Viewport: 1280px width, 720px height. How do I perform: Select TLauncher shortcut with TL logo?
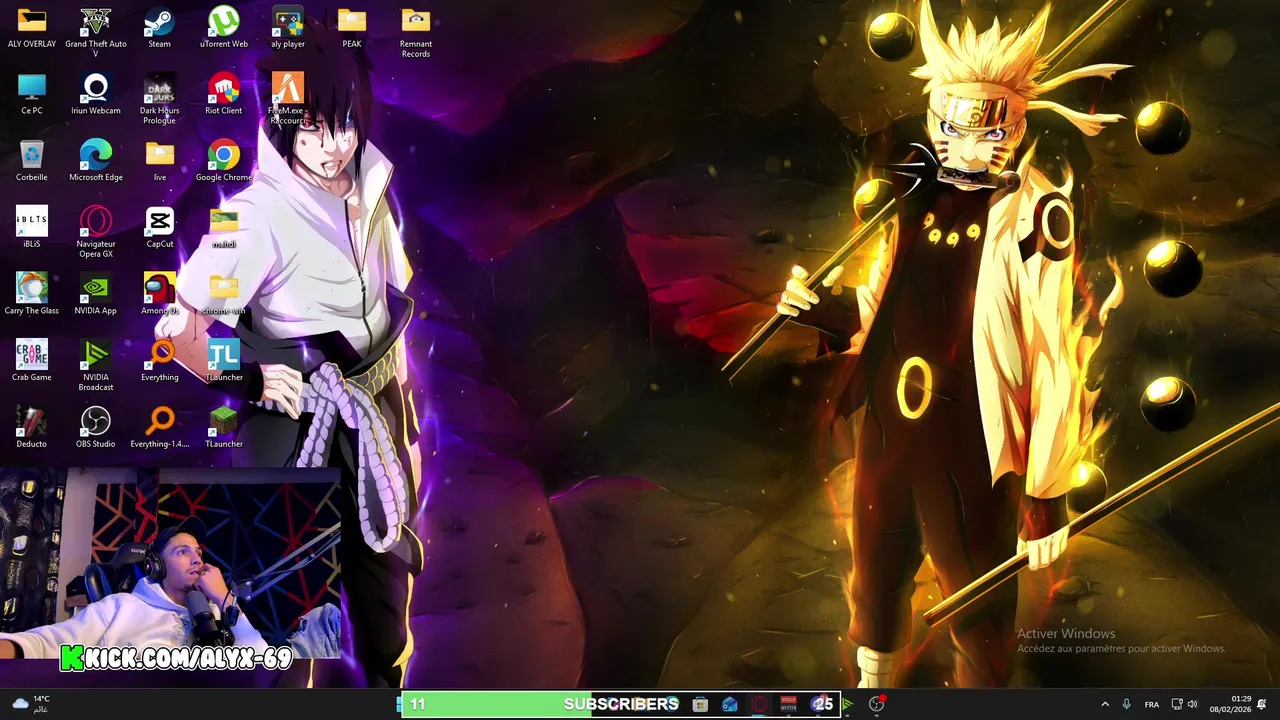(x=224, y=361)
